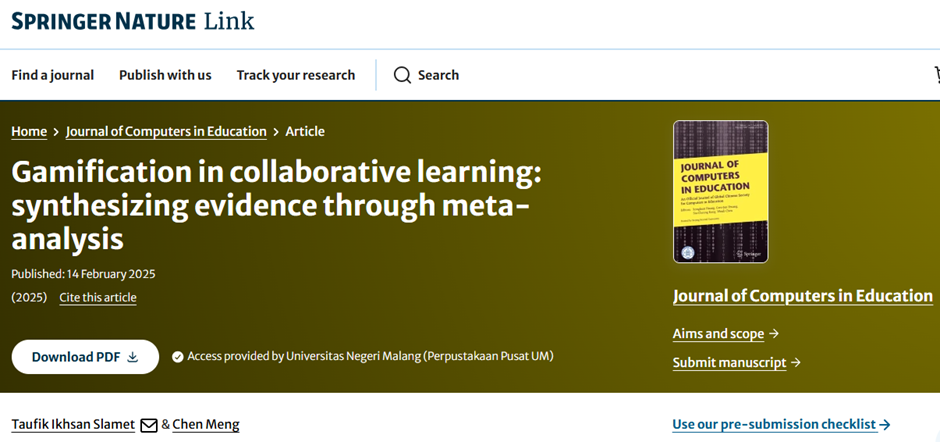The width and height of the screenshot is (940, 442).
Task: Open the Journal of Computers in Education title link
Action: [x=803, y=296]
